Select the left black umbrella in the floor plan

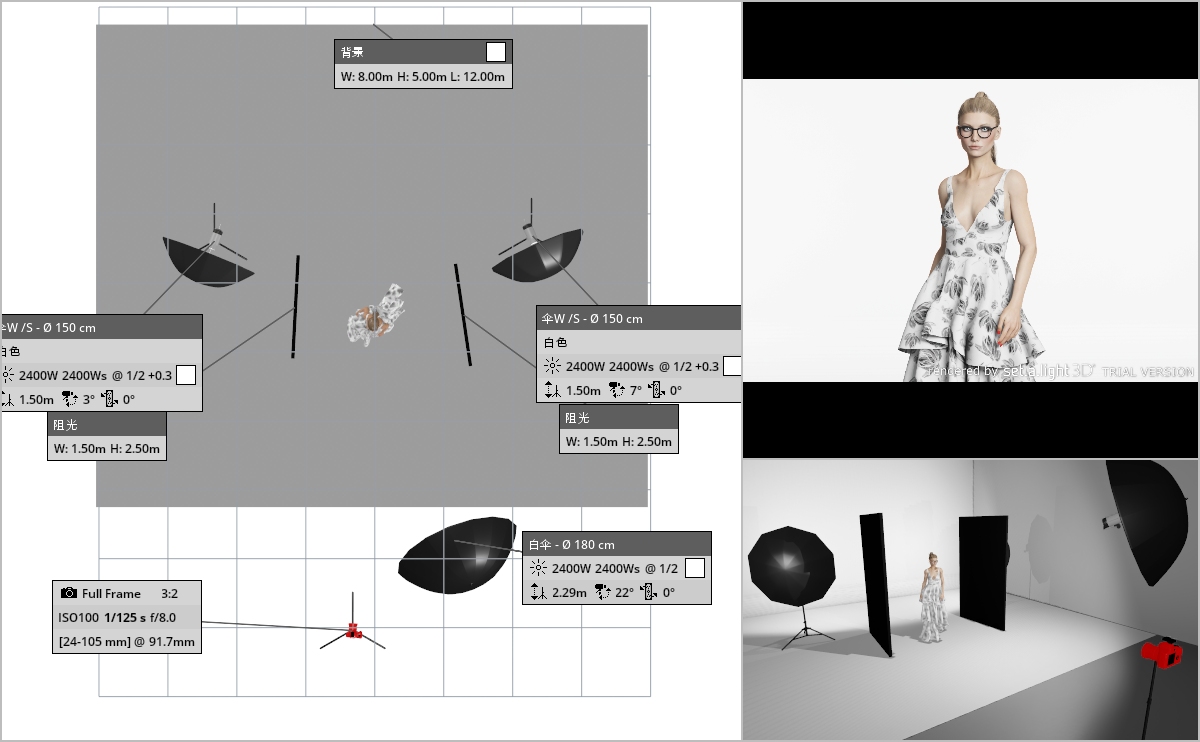coord(208,262)
